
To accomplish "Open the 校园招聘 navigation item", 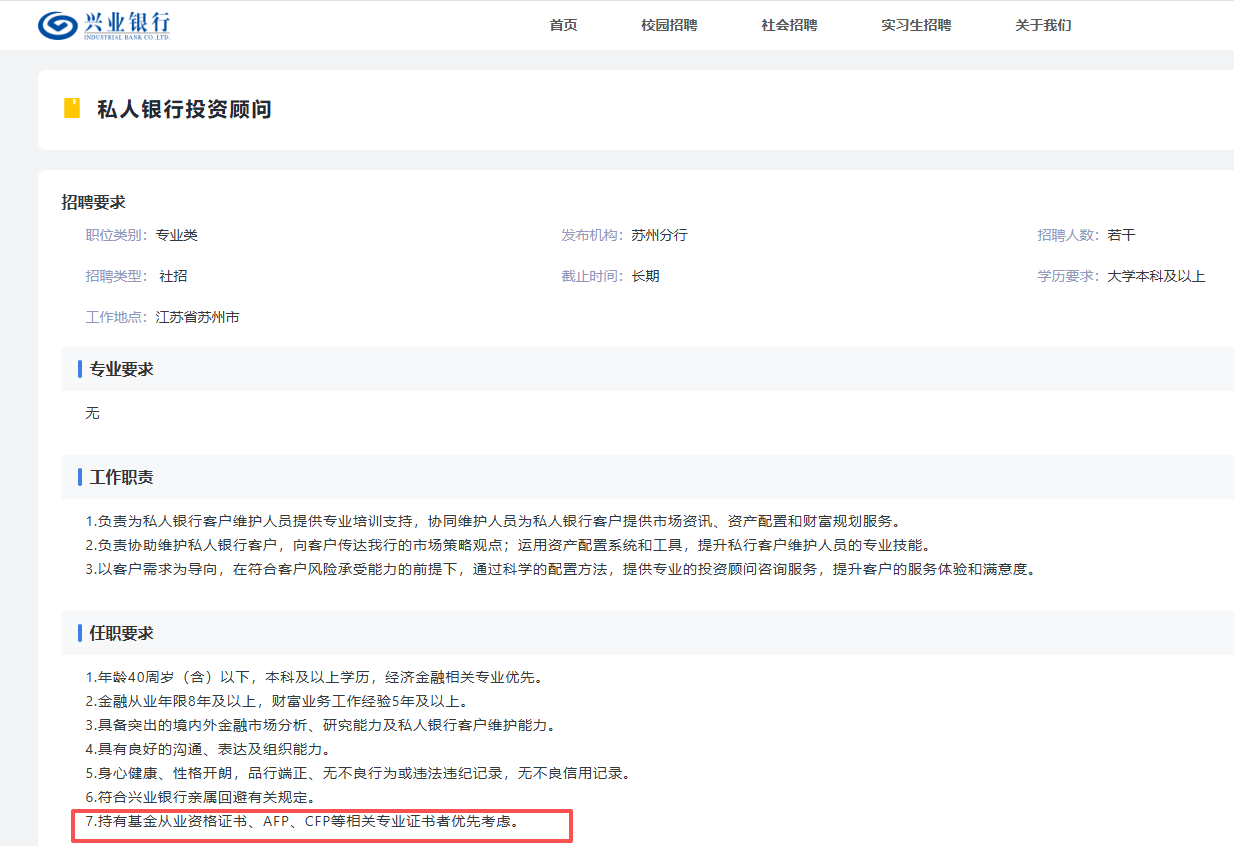I will pos(669,25).
